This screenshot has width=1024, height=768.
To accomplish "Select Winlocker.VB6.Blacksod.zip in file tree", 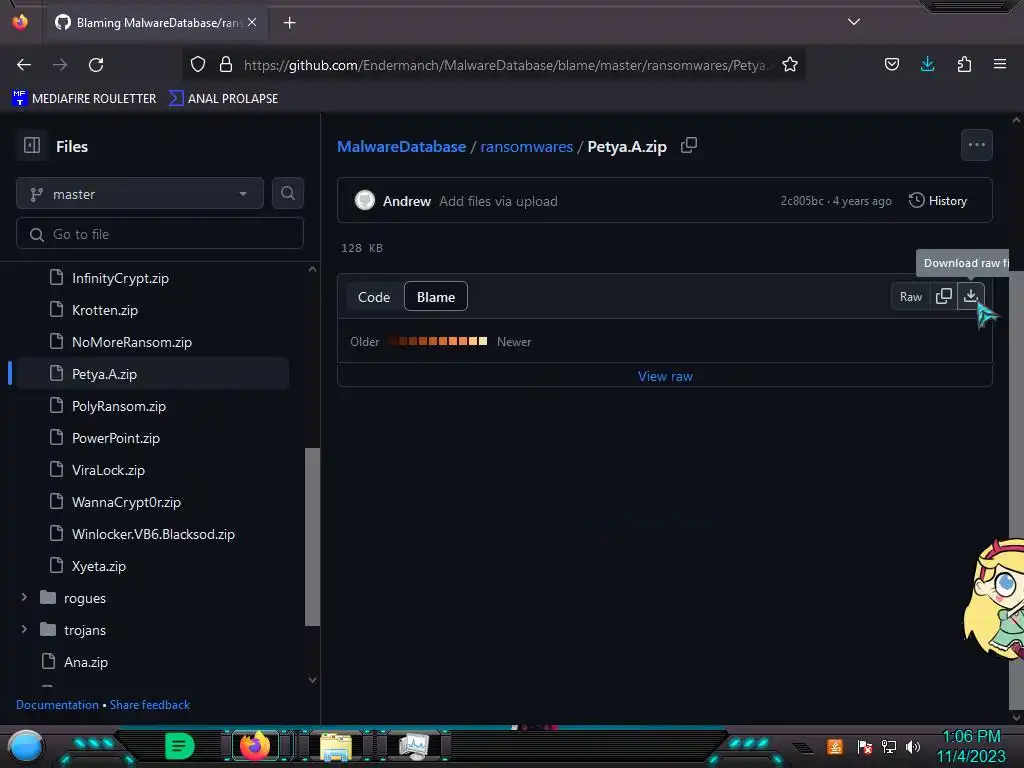I will [152, 534].
